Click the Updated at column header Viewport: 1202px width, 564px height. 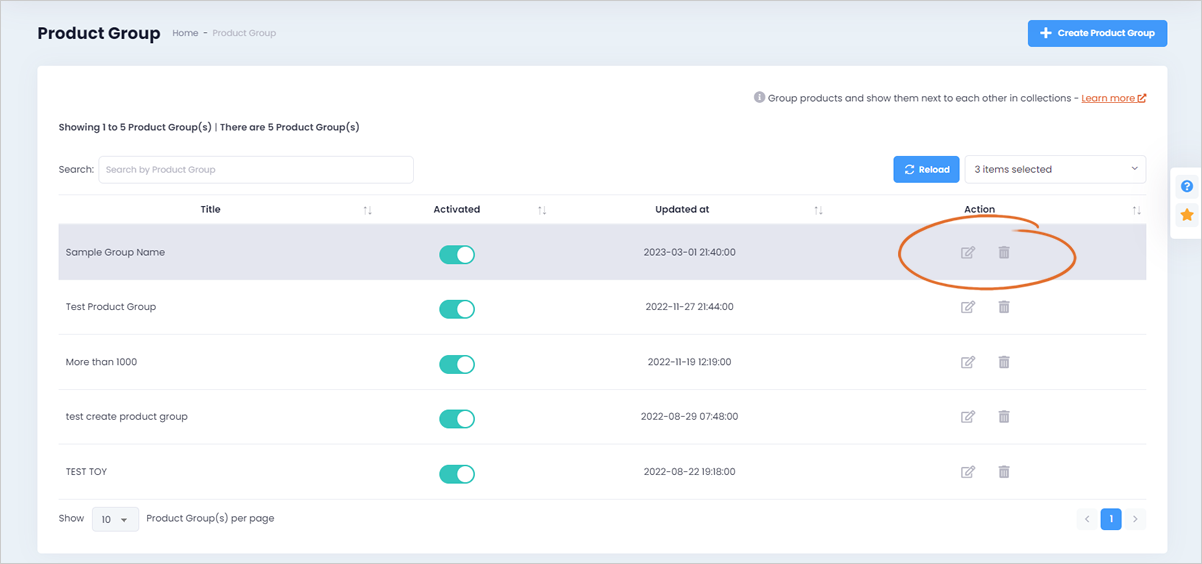682,209
